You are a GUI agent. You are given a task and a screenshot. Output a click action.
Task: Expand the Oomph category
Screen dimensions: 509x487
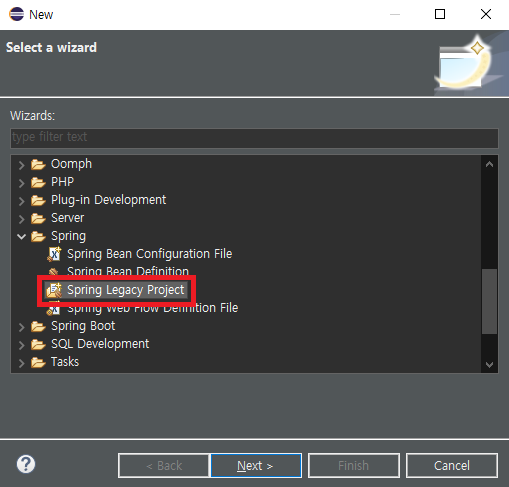(x=21, y=165)
